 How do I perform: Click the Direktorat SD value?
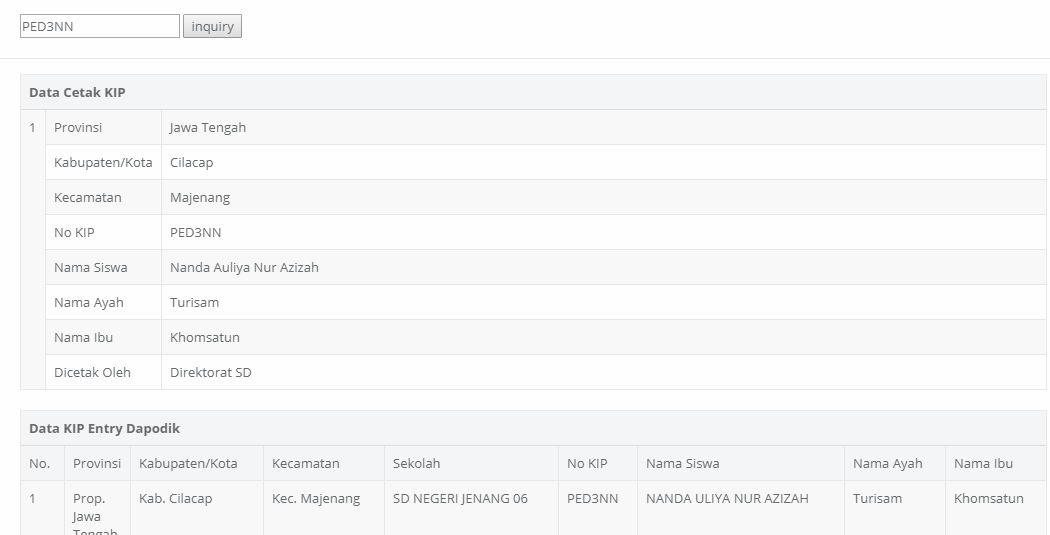(x=211, y=372)
